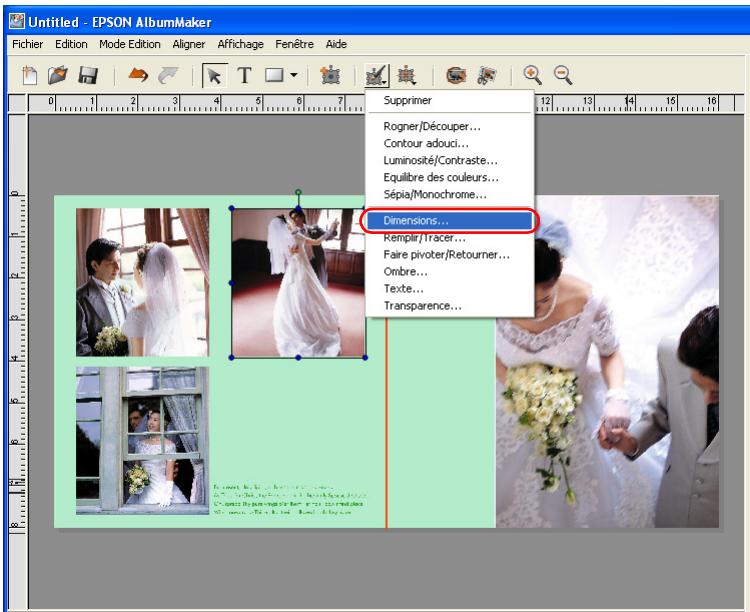Select Contour adouci… menu entry
This screenshot has height=612, width=750.
point(450,144)
